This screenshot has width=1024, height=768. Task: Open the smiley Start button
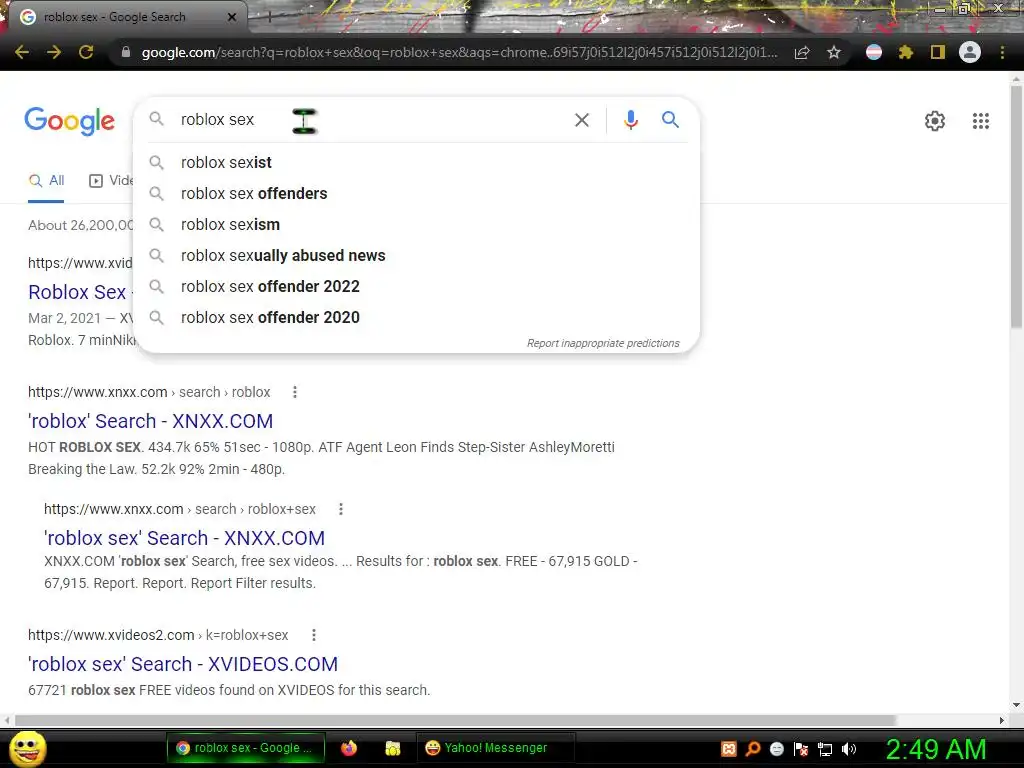tap(27, 748)
